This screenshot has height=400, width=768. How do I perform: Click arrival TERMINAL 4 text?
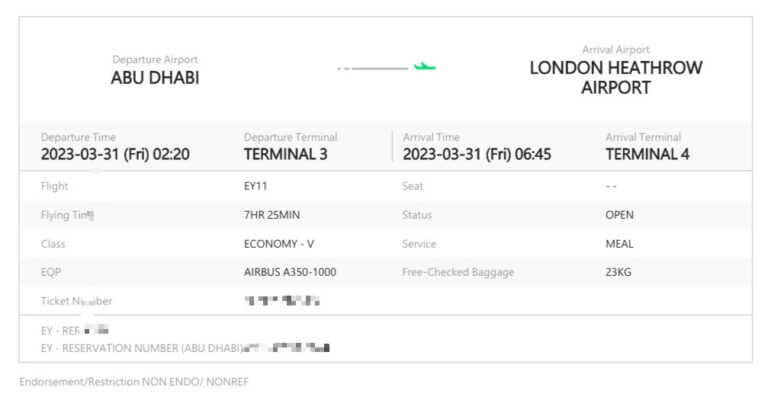(x=647, y=155)
